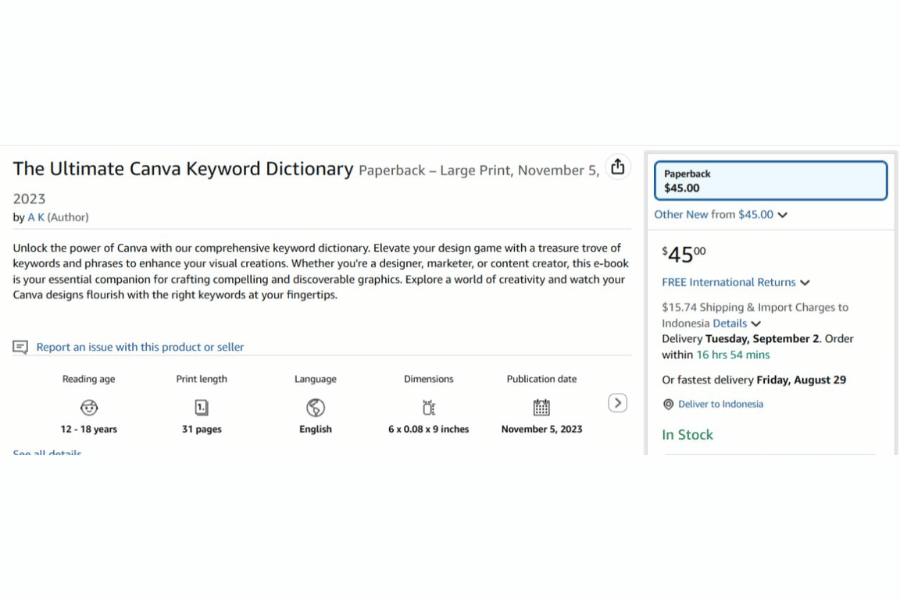Click the large $45.00 price
This screenshot has height=600, width=900.
coord(684,255)
